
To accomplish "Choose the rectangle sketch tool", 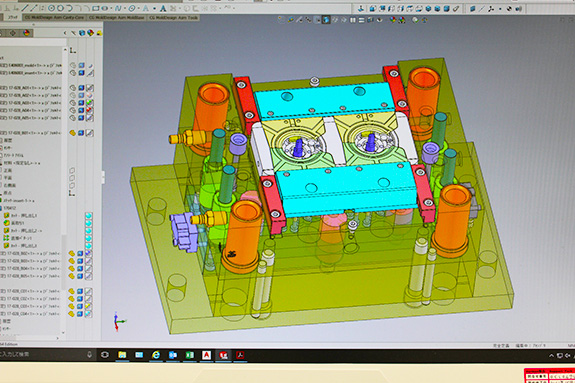I will (96, 8).
